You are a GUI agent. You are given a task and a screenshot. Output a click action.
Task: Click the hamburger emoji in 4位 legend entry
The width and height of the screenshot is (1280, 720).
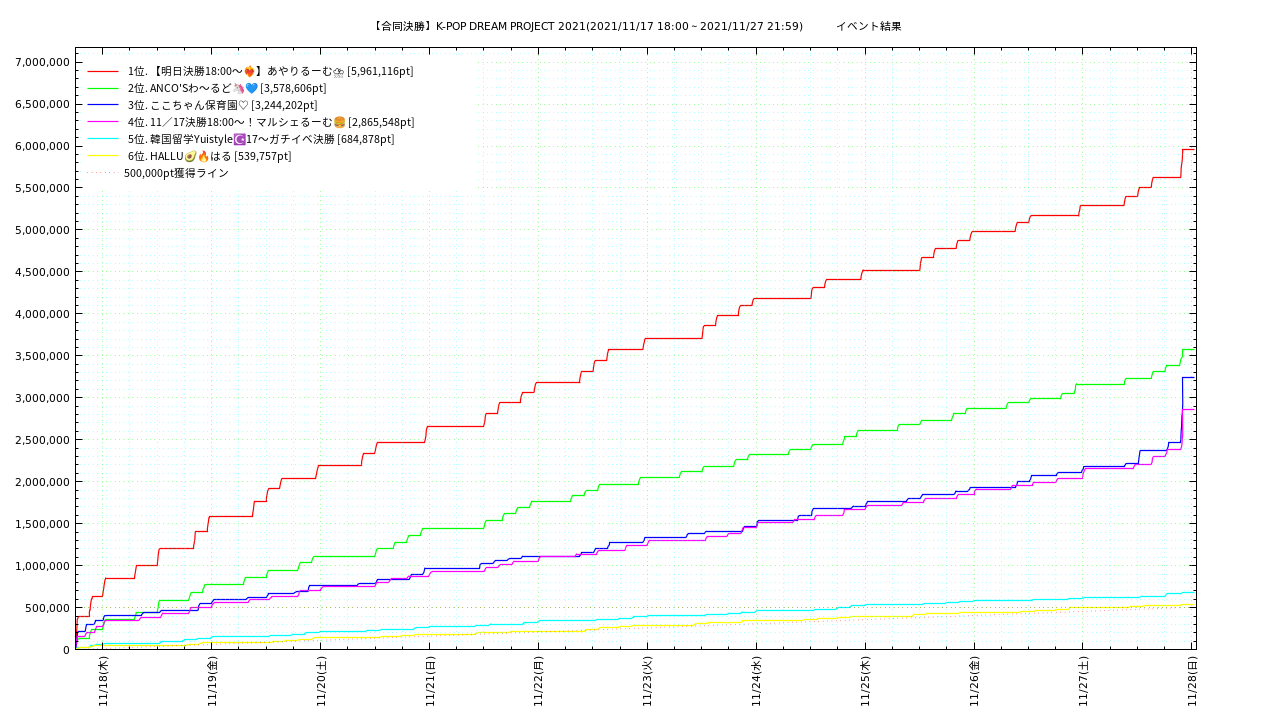pyautogui.click(x=339, y=122)
